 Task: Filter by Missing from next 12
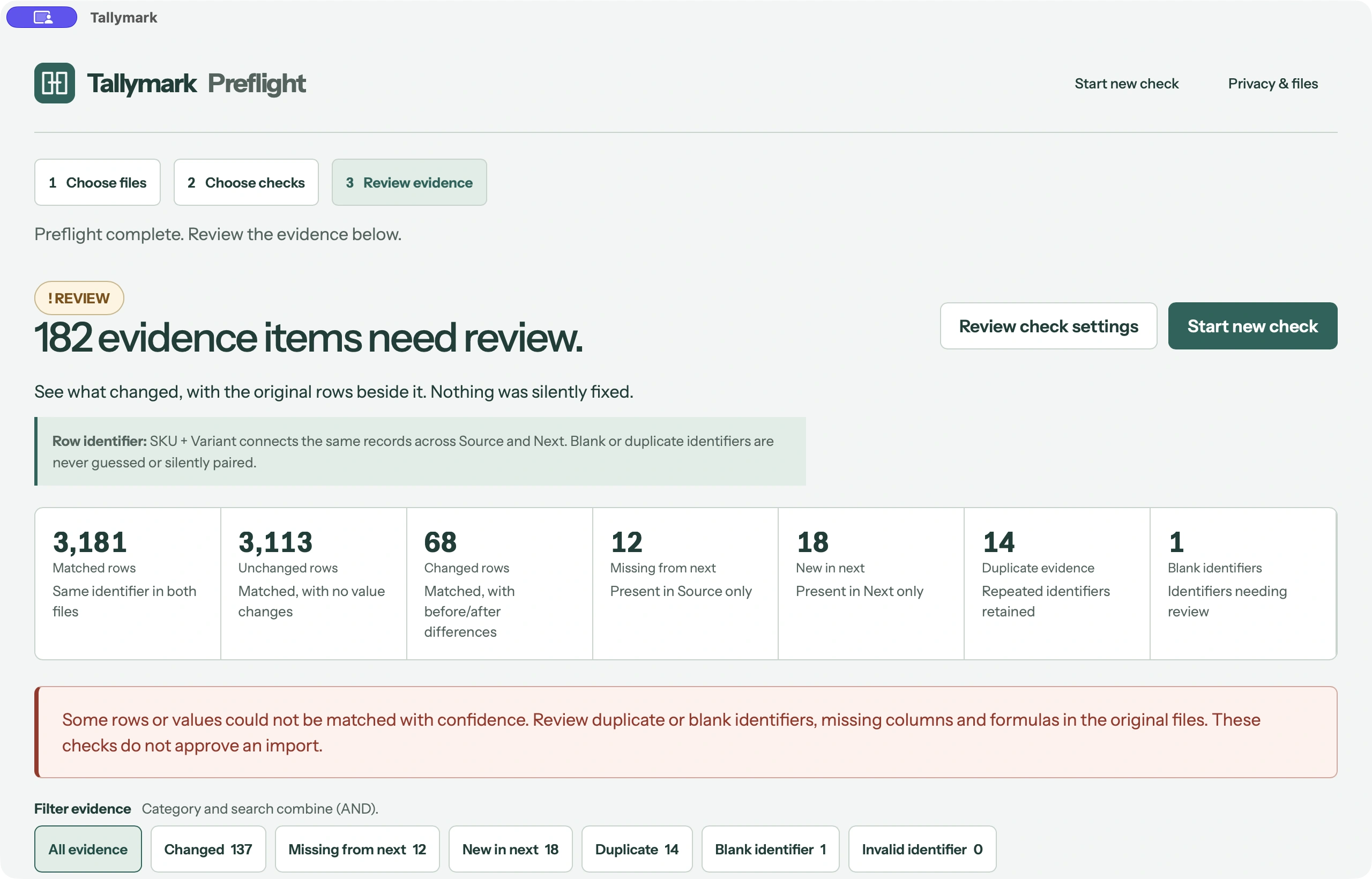pyautogui.click(x=357, y=849)
